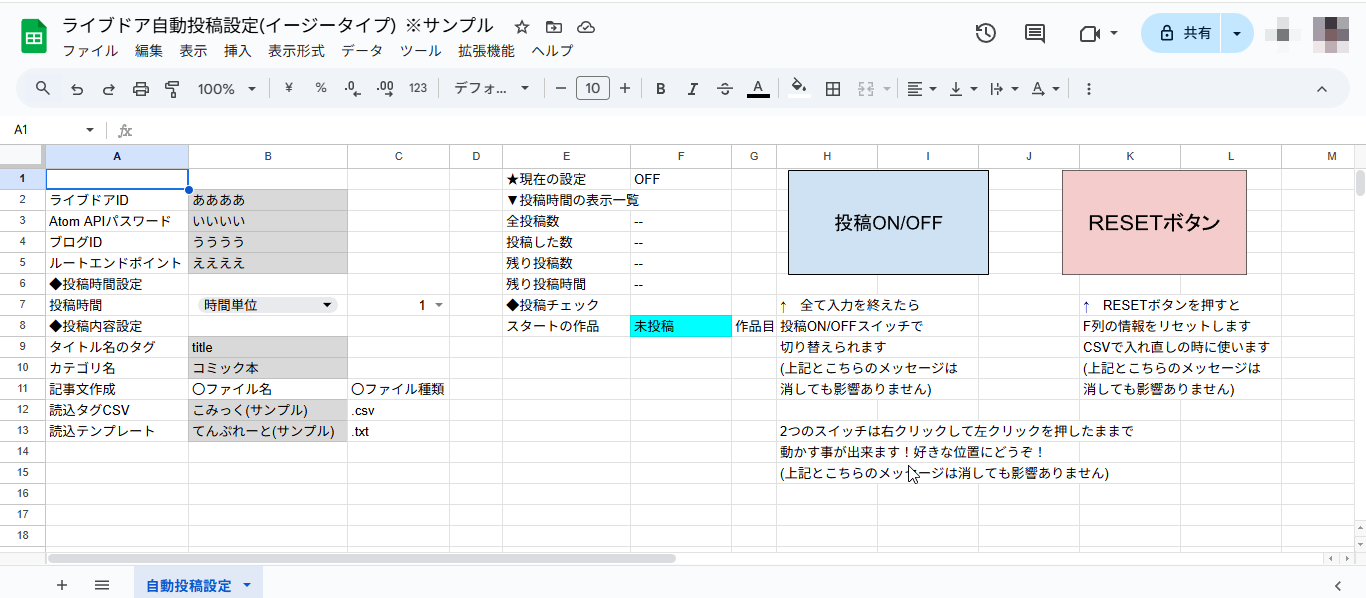
Task: Open the comments icon
Action: pos(1035,33)
